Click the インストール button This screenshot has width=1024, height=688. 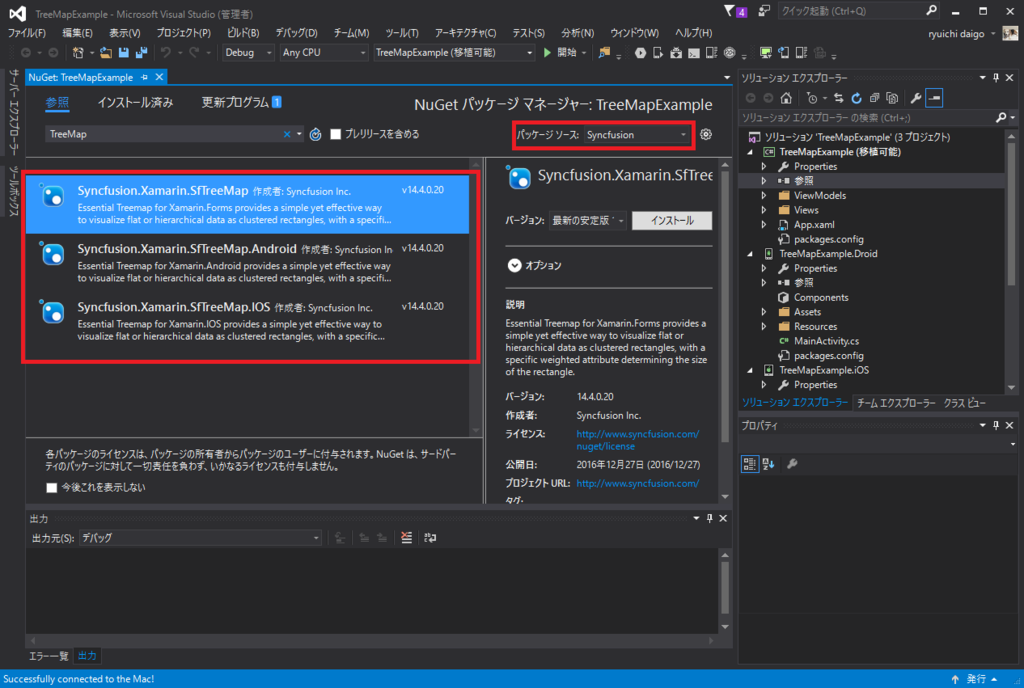point(672,221)
